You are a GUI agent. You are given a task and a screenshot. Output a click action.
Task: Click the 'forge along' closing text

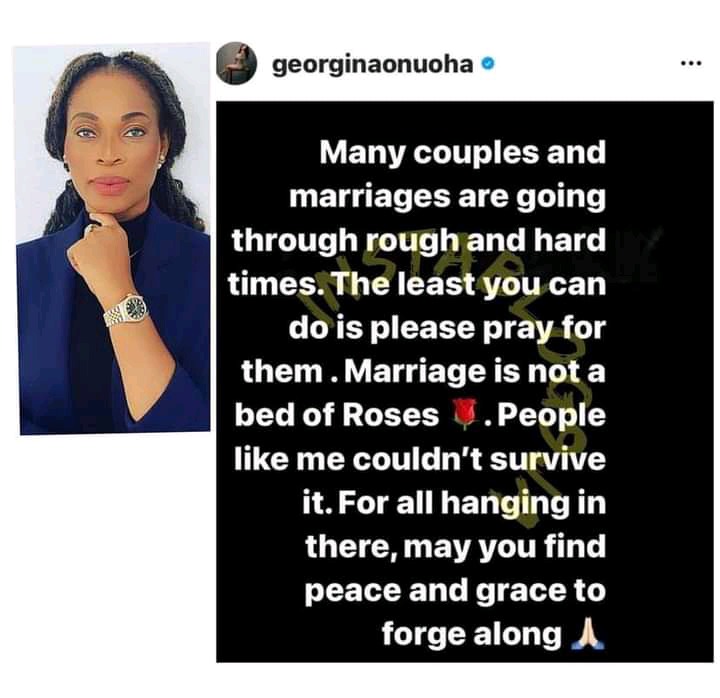(x=472, y=634)
